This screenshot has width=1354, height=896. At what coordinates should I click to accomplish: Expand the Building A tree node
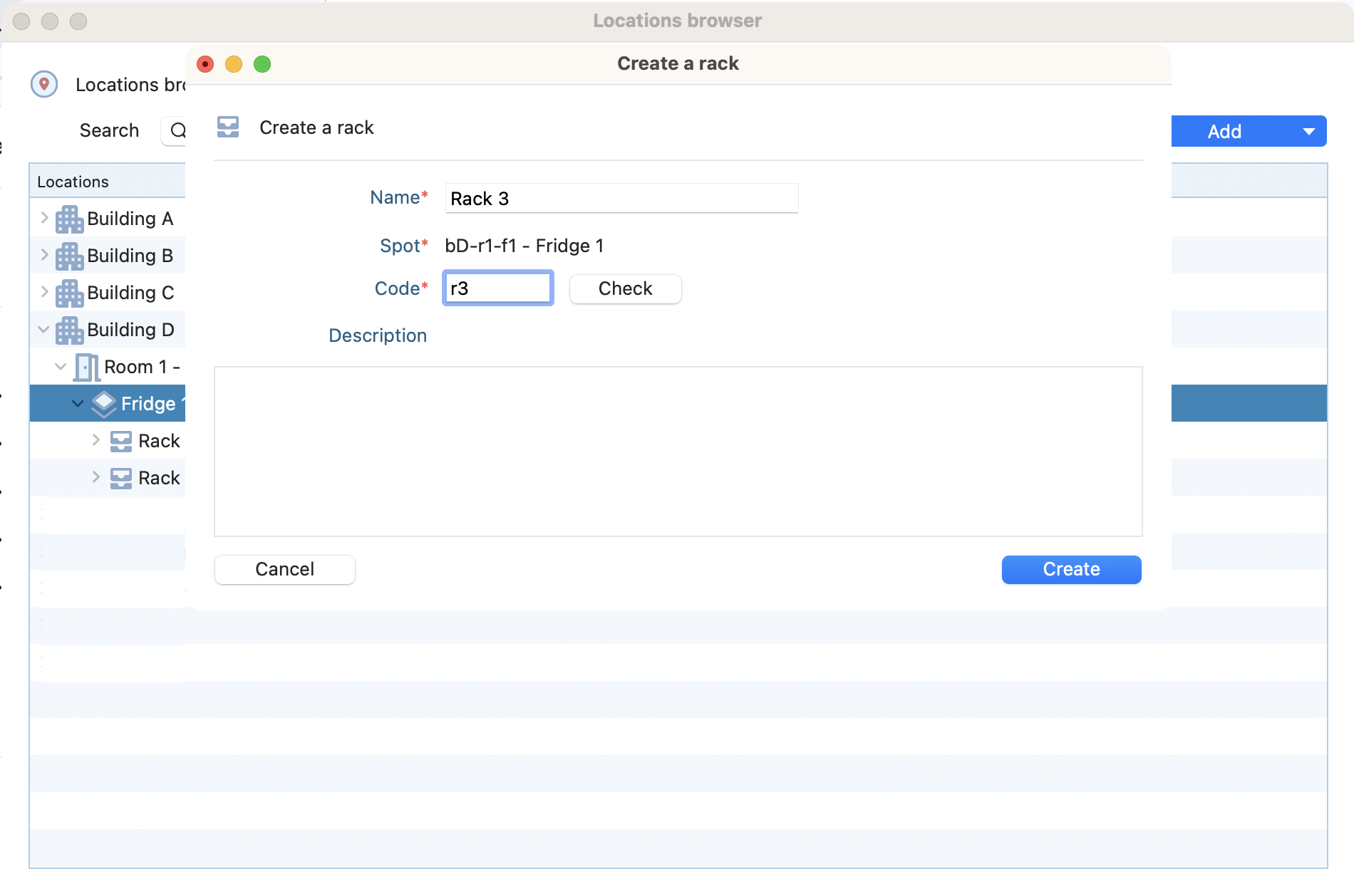44,218
